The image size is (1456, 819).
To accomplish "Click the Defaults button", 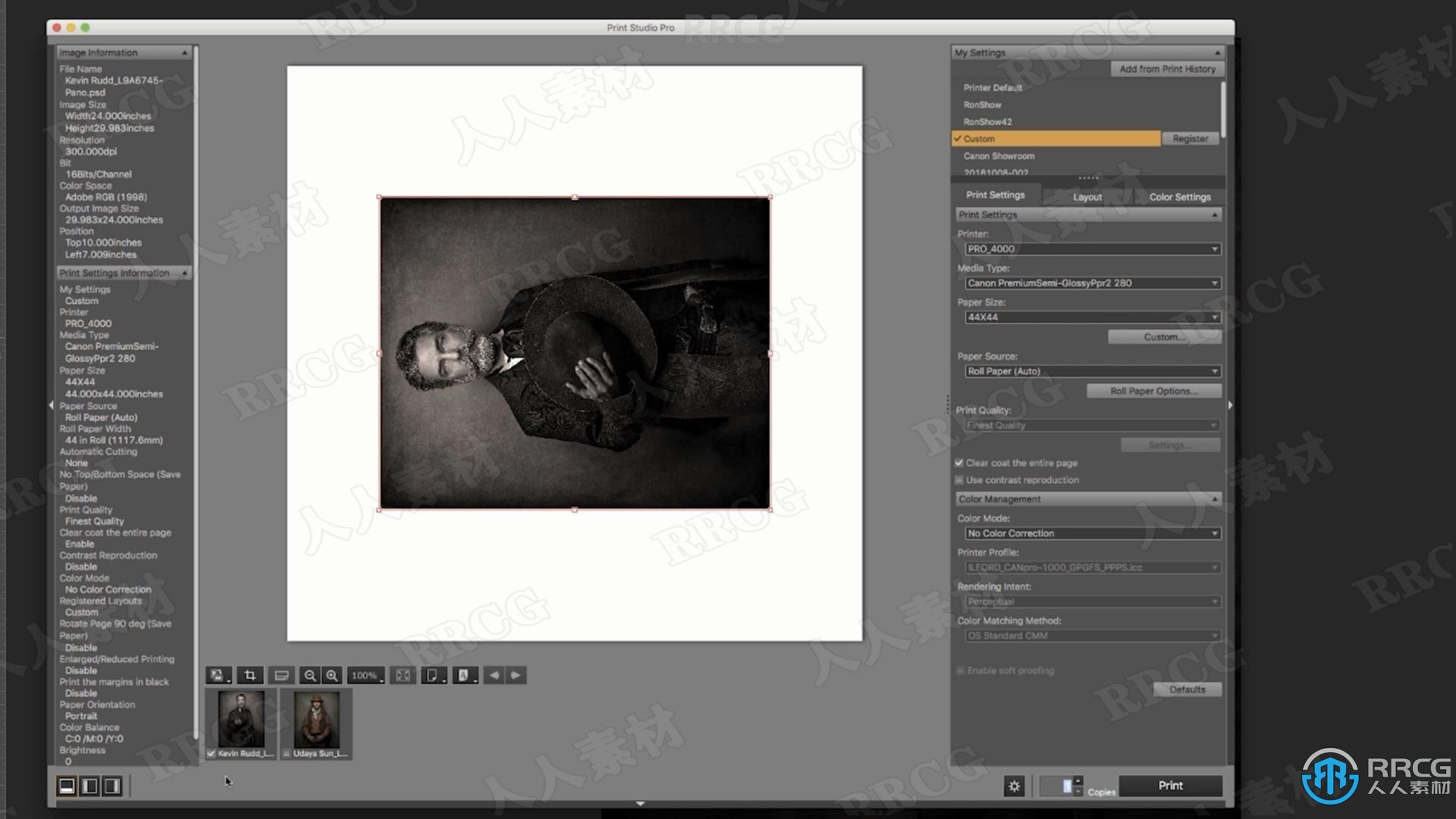I will pyautogui.click(x=1187, y=689).
